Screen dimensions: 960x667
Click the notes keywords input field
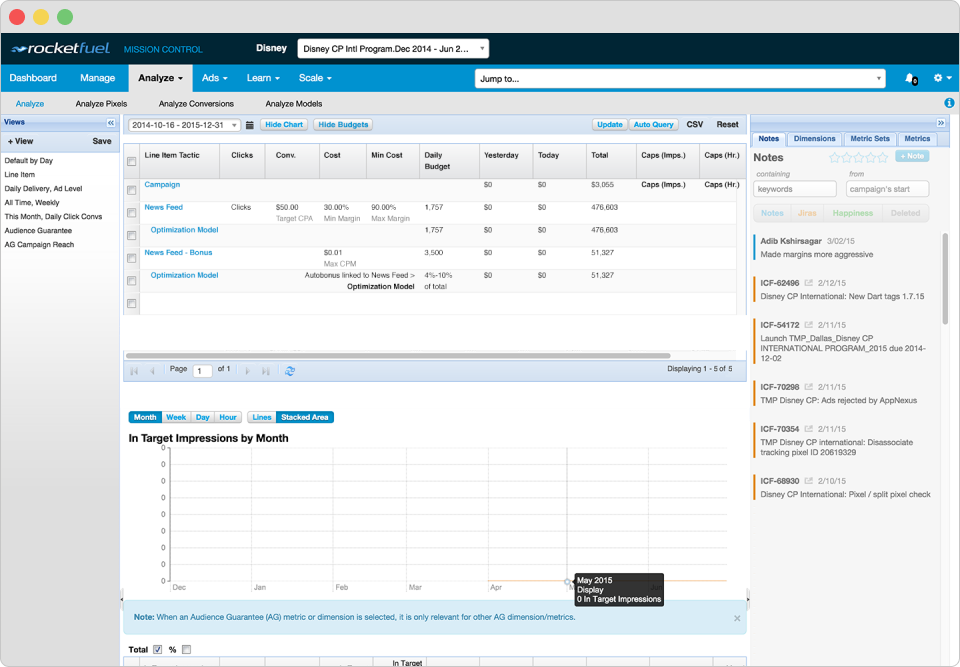click(x=795, y=189)
